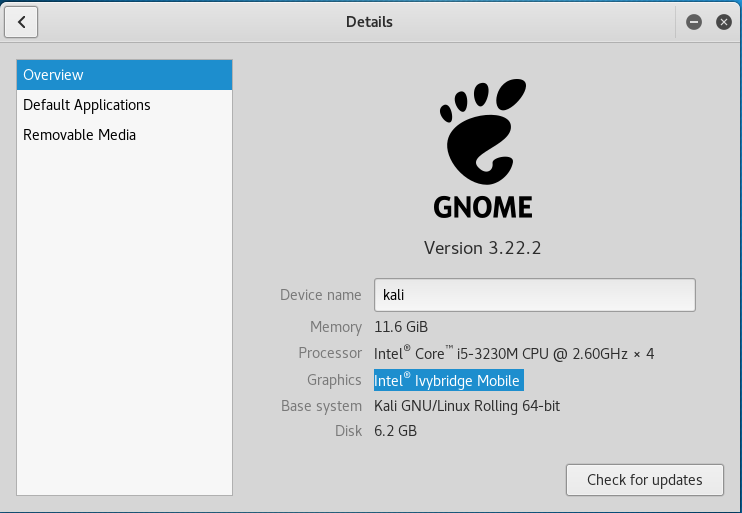The image size is (742, 513).
Task: Click the Graphics label
Action: [x=334, y=380]
